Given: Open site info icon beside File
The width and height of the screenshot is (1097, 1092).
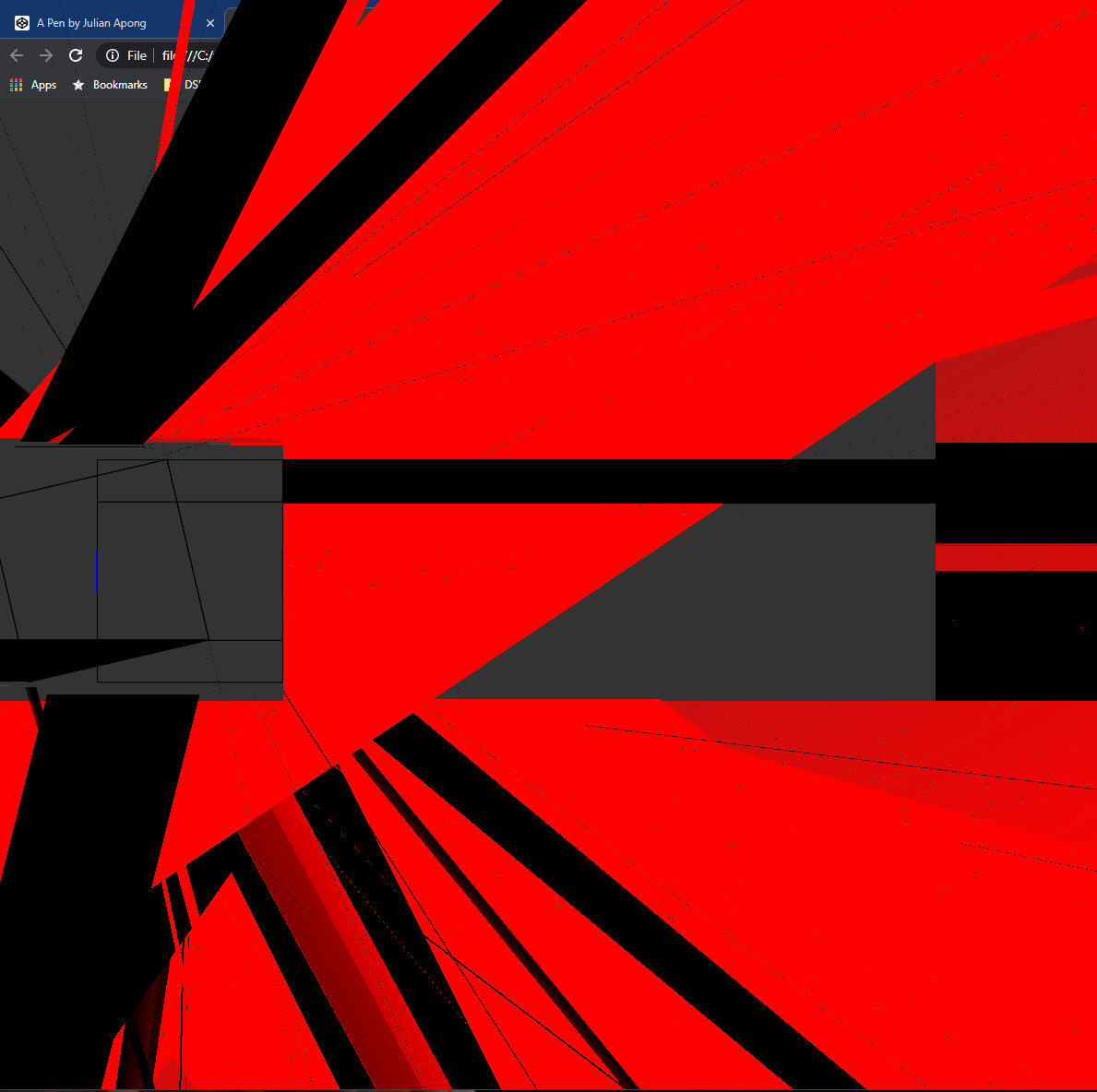Looking at the screenshot, I should [x=112, y=55].
